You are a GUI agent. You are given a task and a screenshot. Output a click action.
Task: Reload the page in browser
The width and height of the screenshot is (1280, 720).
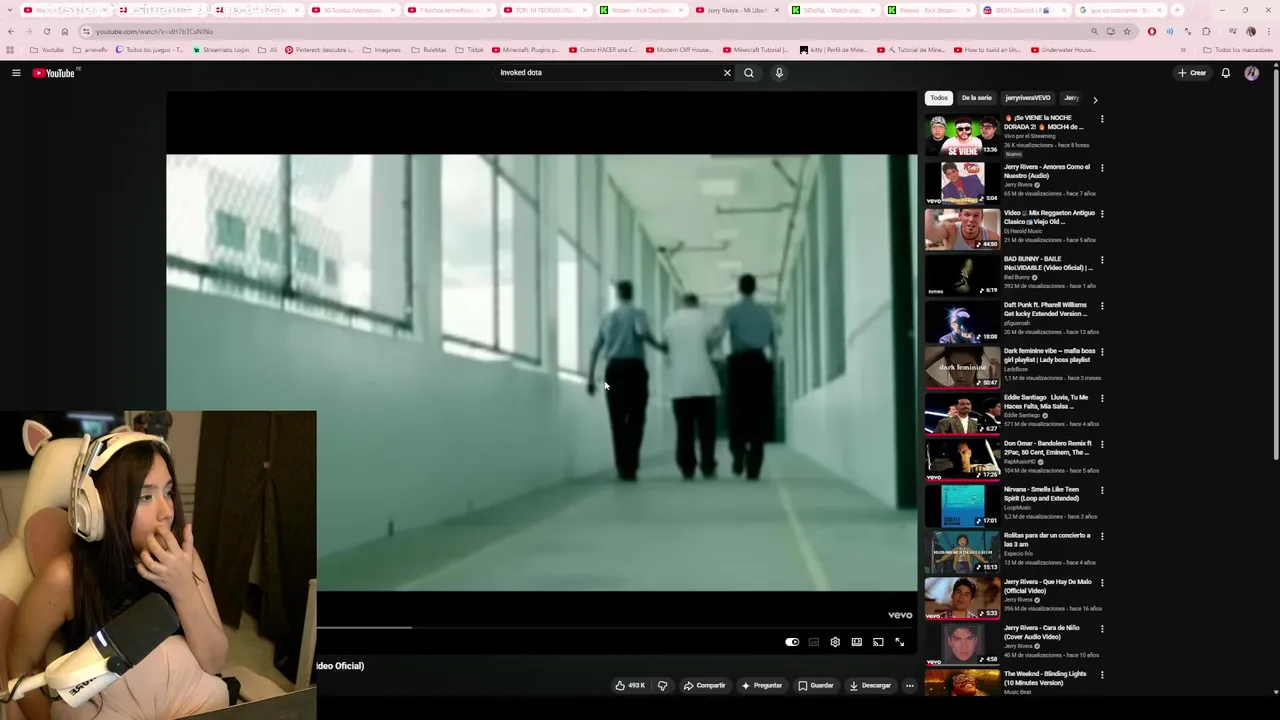coord(46,31)
